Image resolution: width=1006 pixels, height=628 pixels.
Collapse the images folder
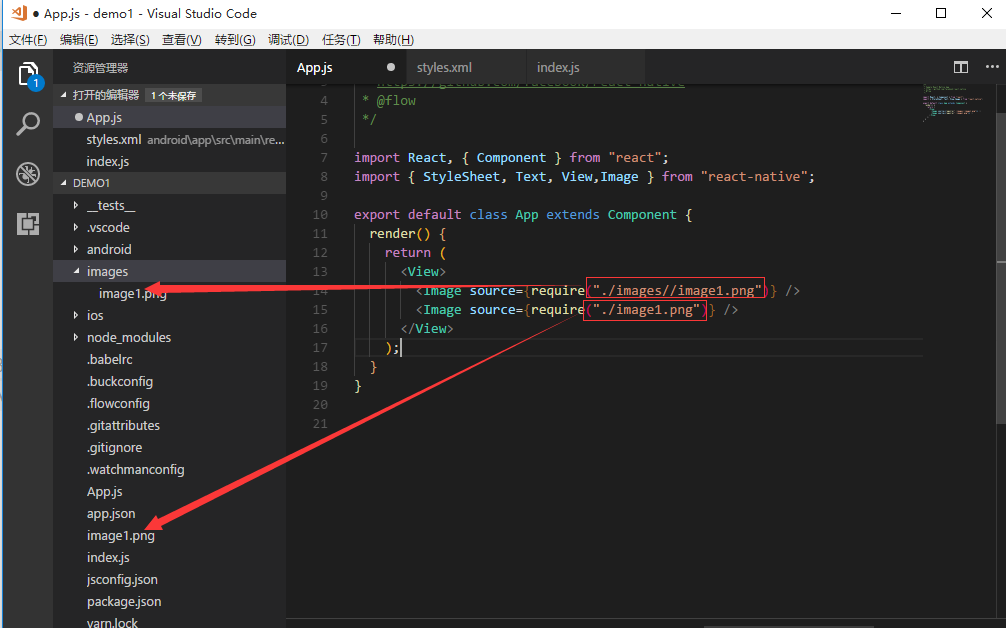(76, 271)
